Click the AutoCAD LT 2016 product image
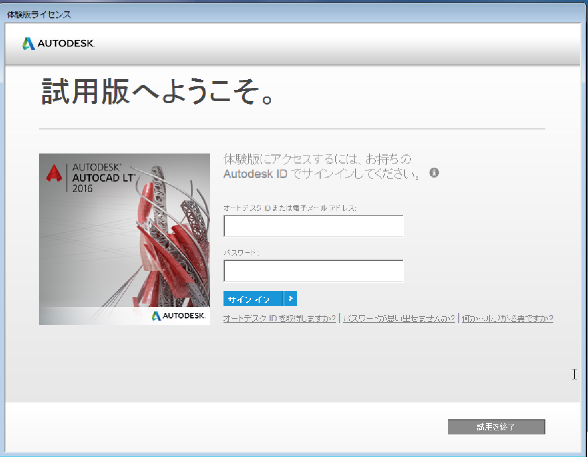 [124, 239]
